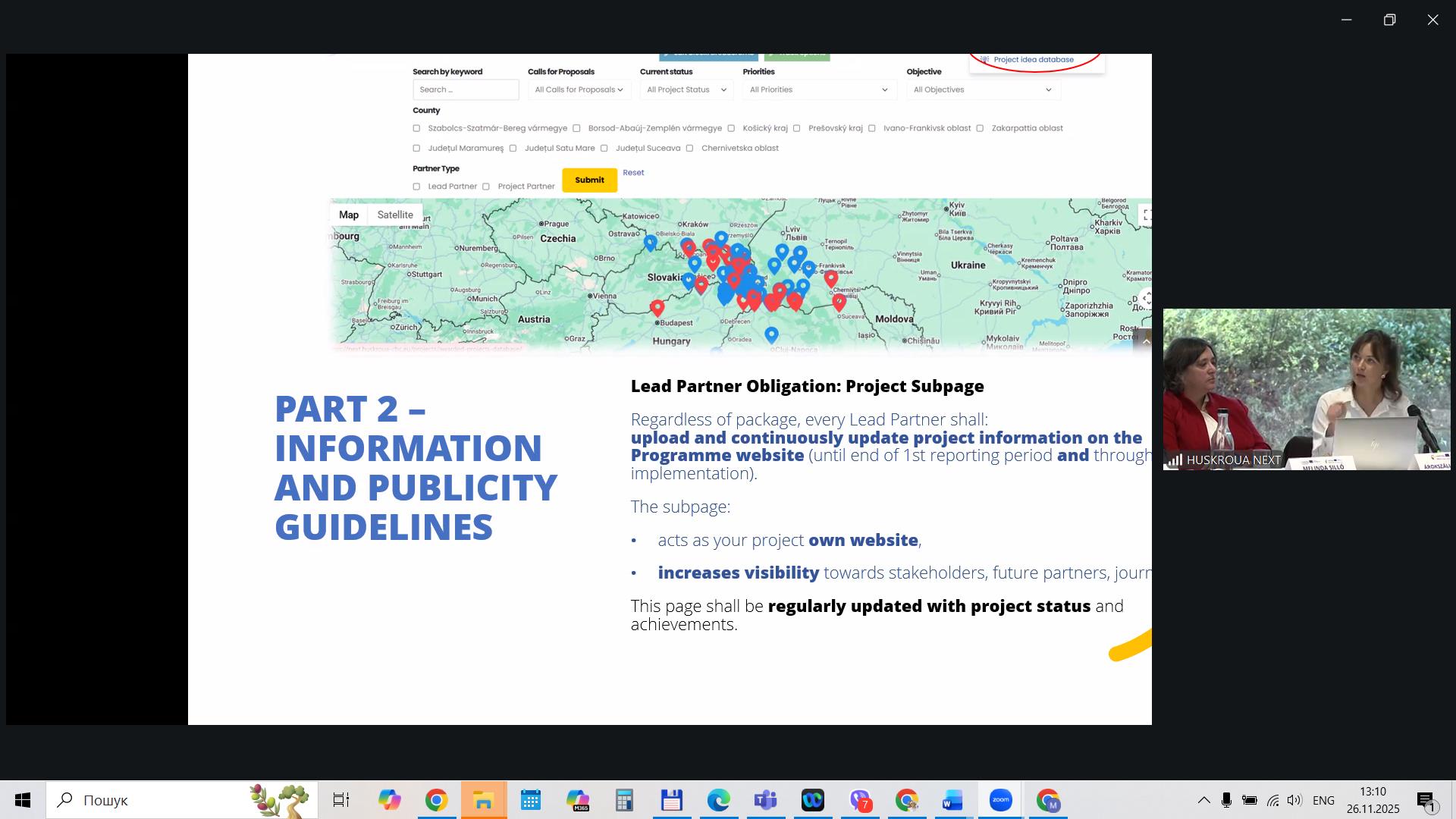Check the Zakarpattia oblast county checkbox

click(980, 128)
